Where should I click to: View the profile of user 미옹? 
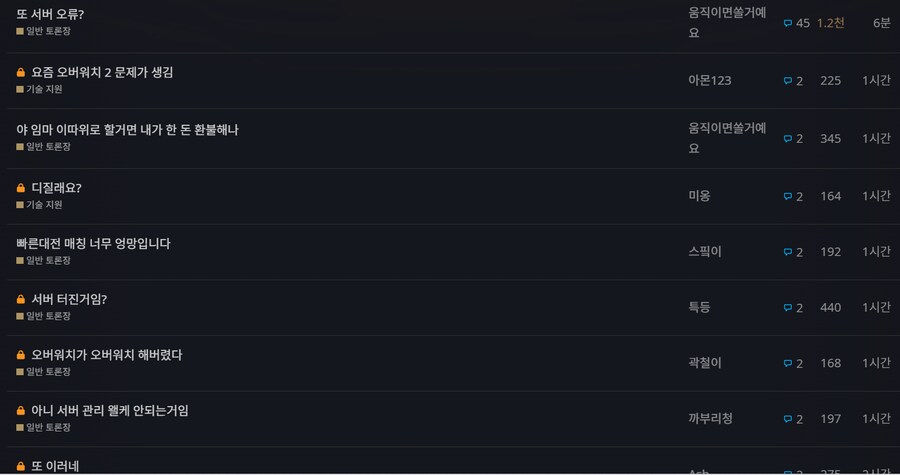click(x=699, y=196)
